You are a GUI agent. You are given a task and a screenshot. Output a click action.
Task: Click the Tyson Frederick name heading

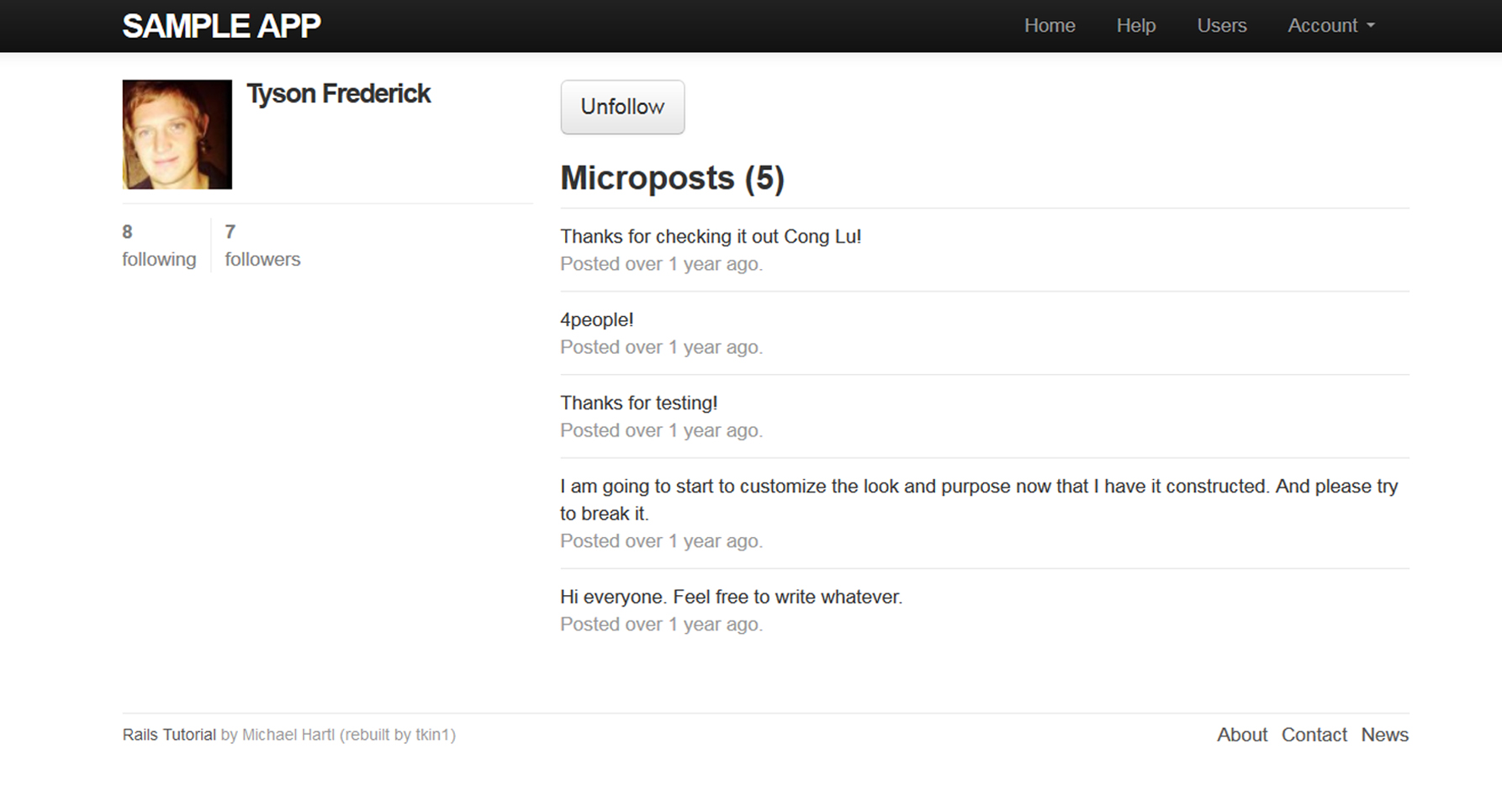coord(338,93)
